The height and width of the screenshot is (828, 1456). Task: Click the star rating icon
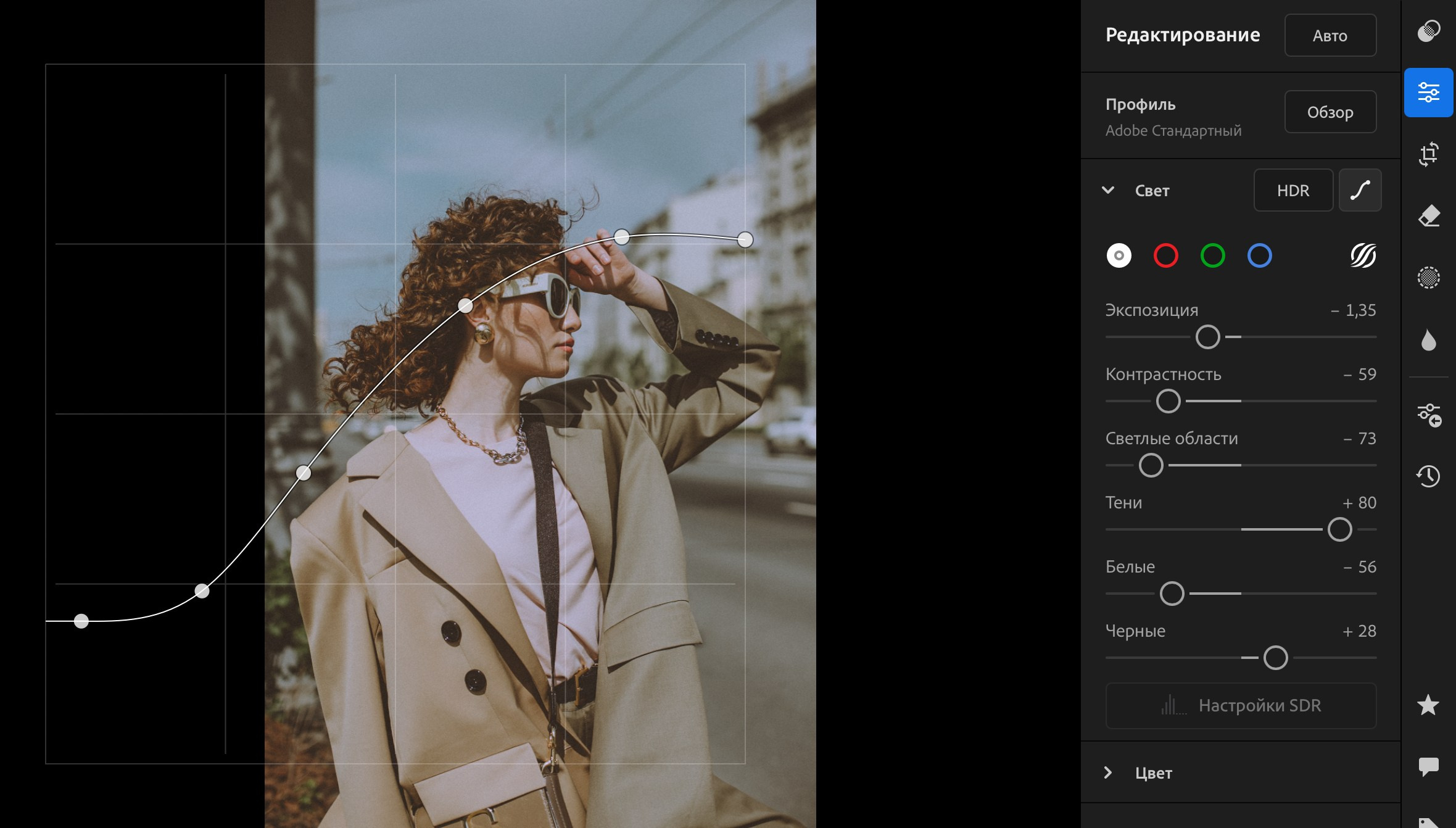click(1428, 705)
